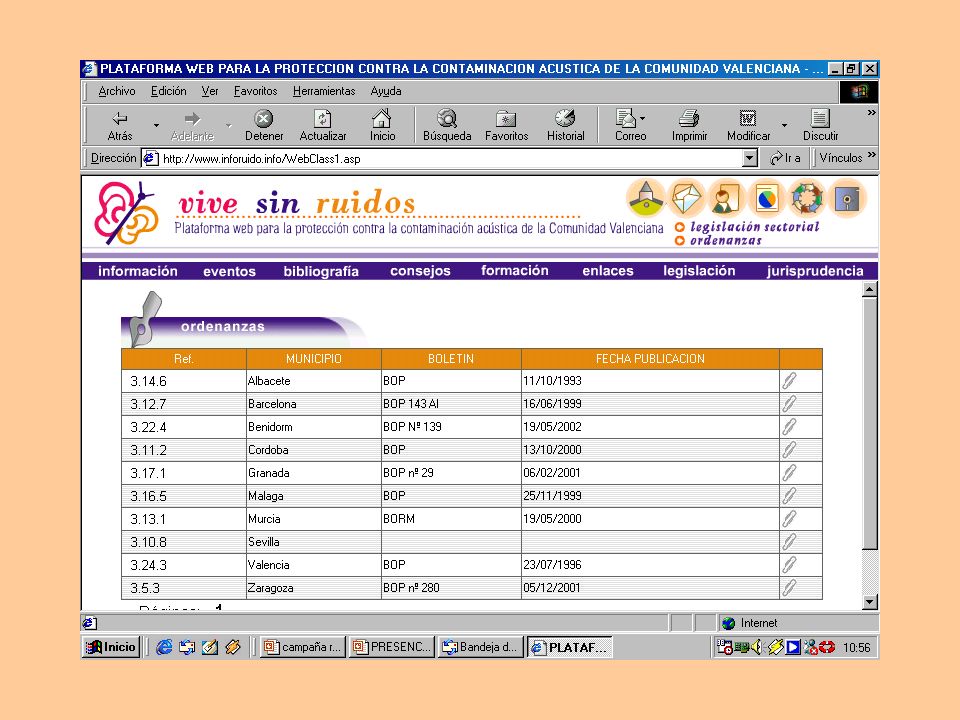Open the Discutir toolbar button
The image size is (960, 720).
pos(820,126)
